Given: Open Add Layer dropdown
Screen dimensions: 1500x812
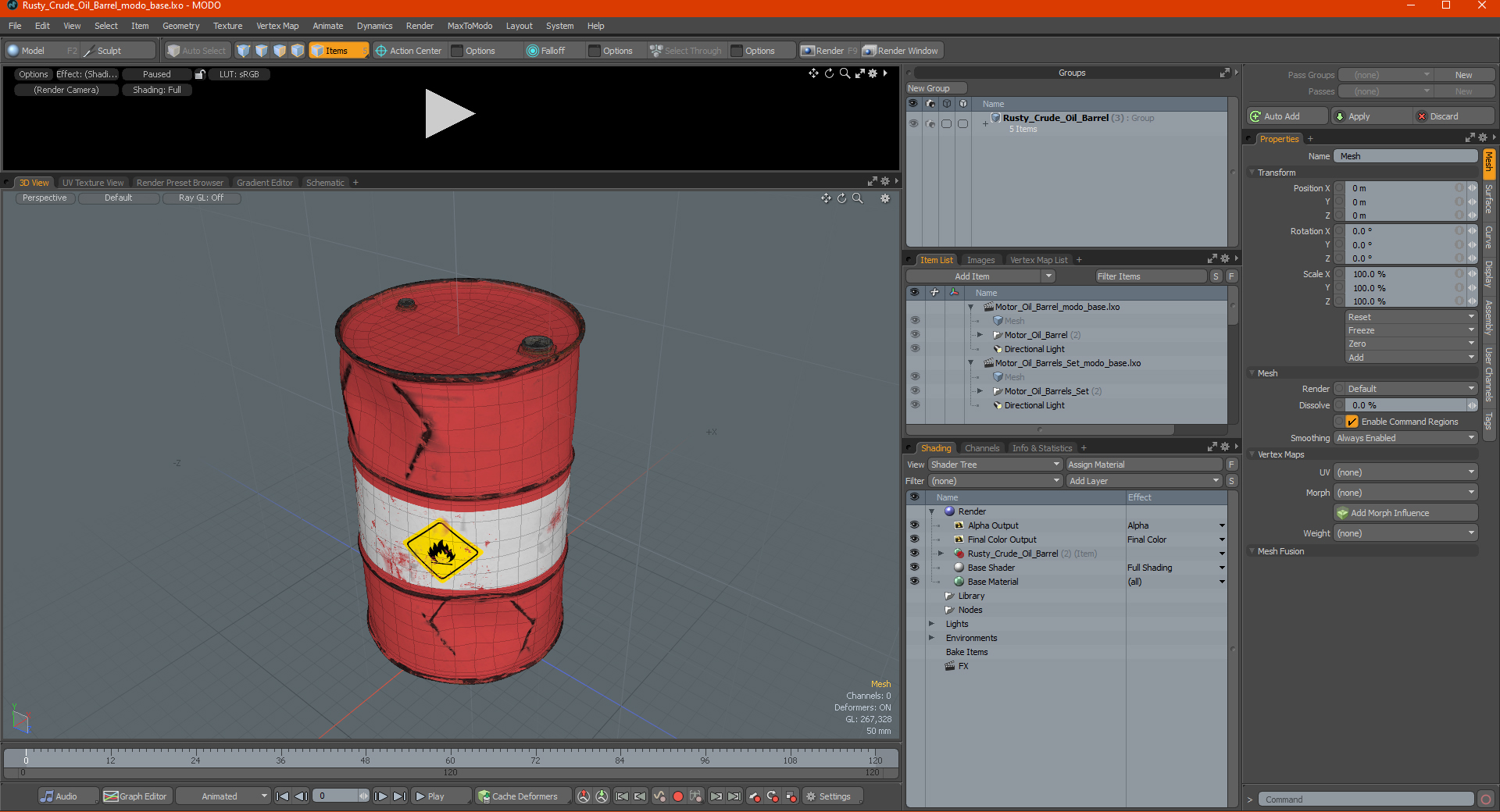Looking at the screenshot, I should tap(1144, 481).
